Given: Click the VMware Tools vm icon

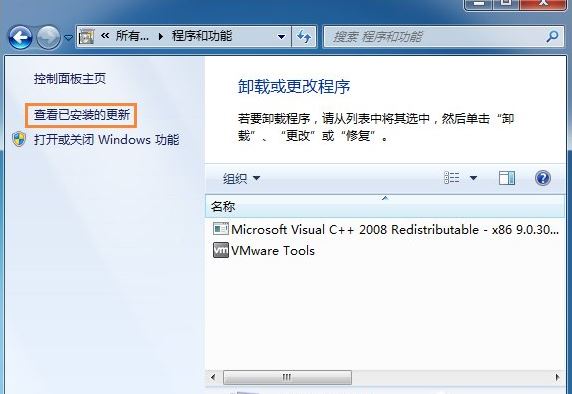Looking at the screenshot, I should tap(221, 250).
